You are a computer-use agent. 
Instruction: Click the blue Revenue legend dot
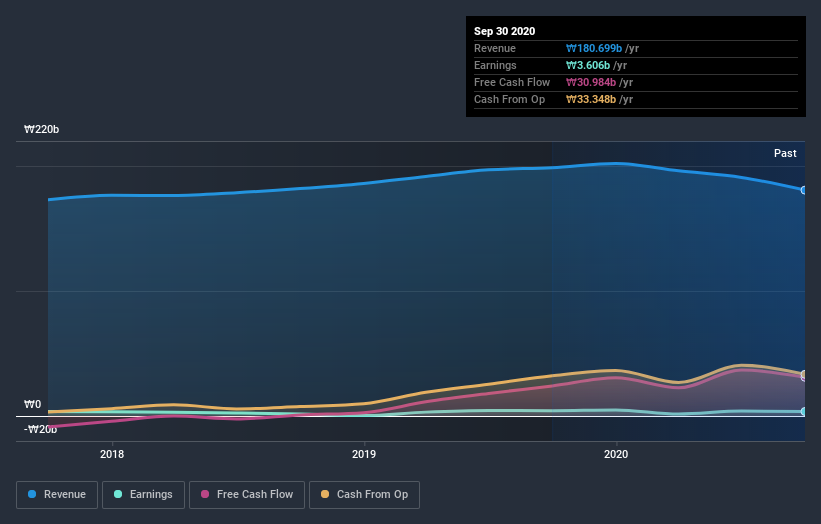pos(32,494)
